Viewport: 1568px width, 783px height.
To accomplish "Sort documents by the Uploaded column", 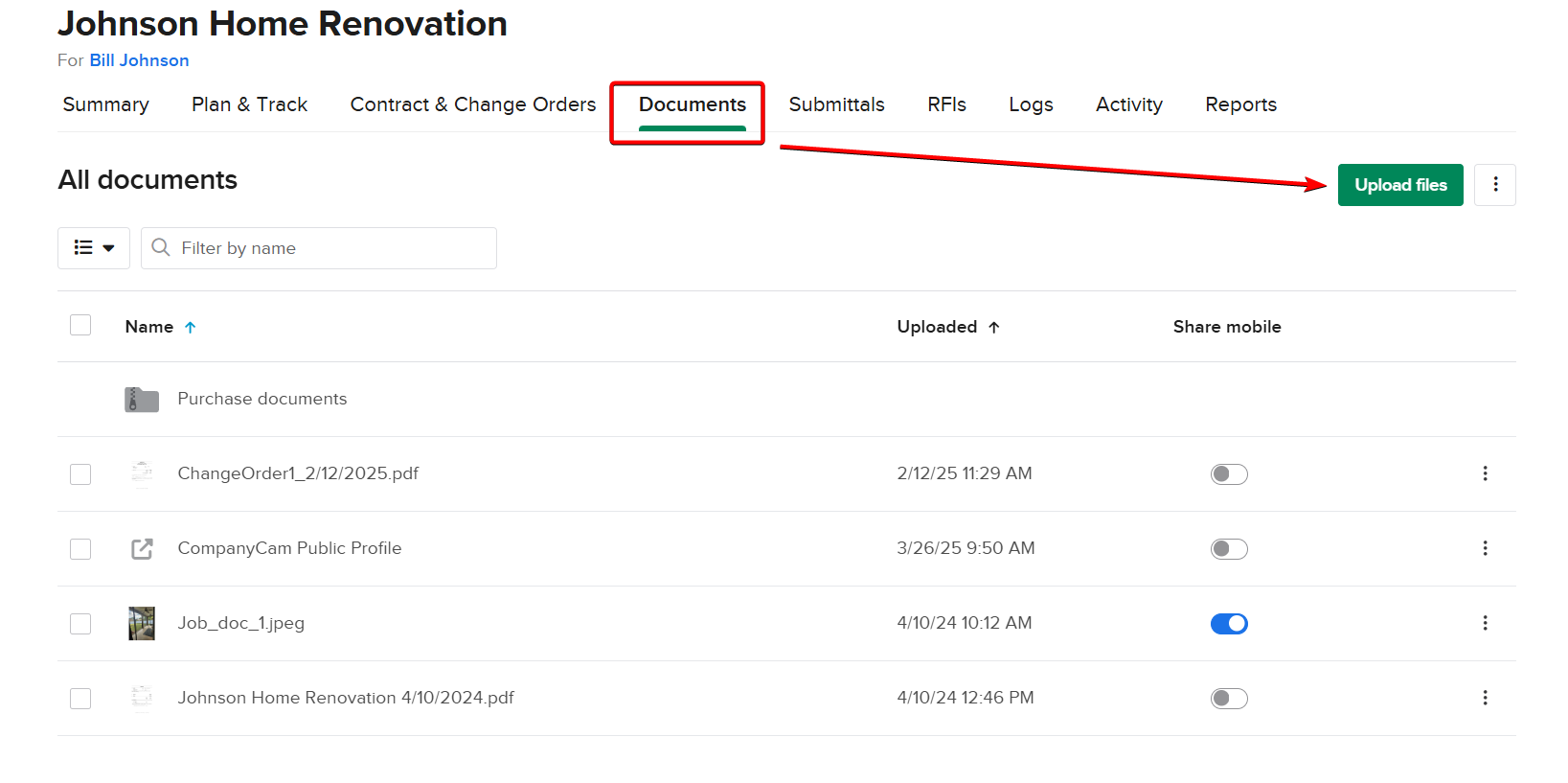I will pos(937,327).
